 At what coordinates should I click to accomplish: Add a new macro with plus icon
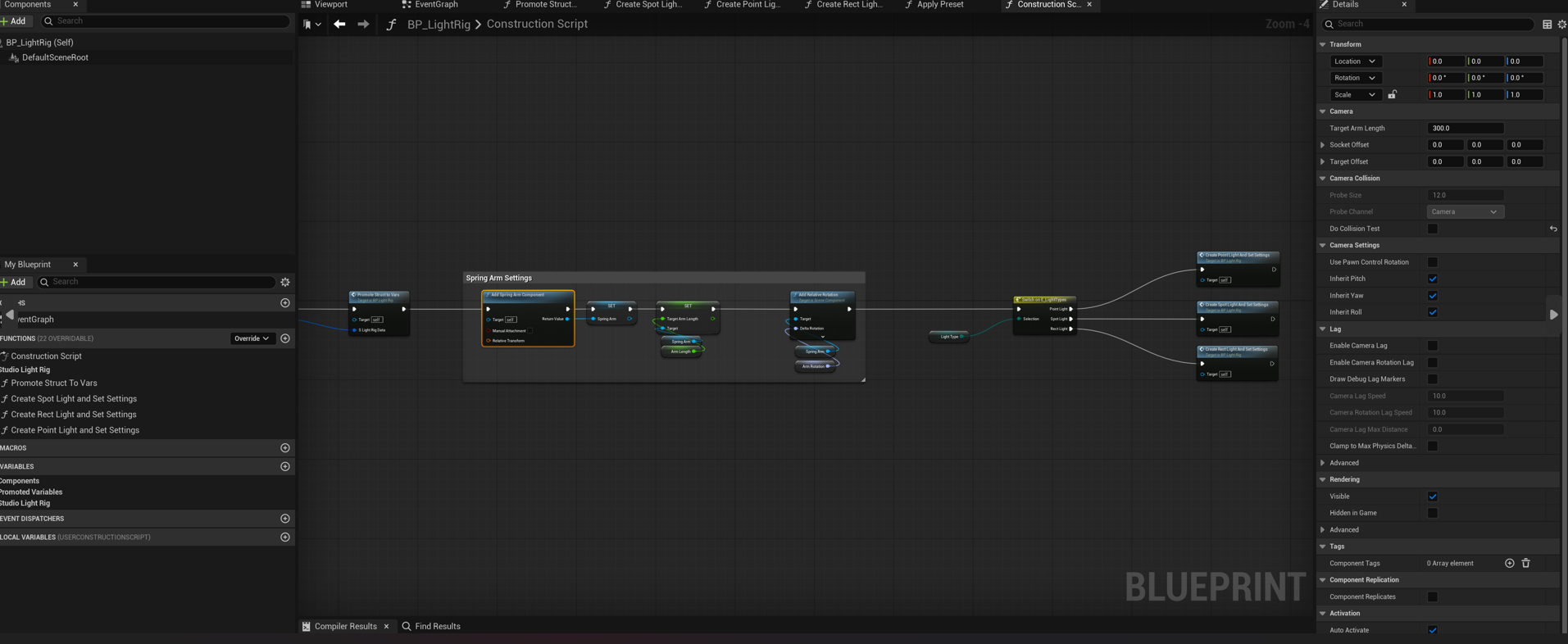click(285, 448)
